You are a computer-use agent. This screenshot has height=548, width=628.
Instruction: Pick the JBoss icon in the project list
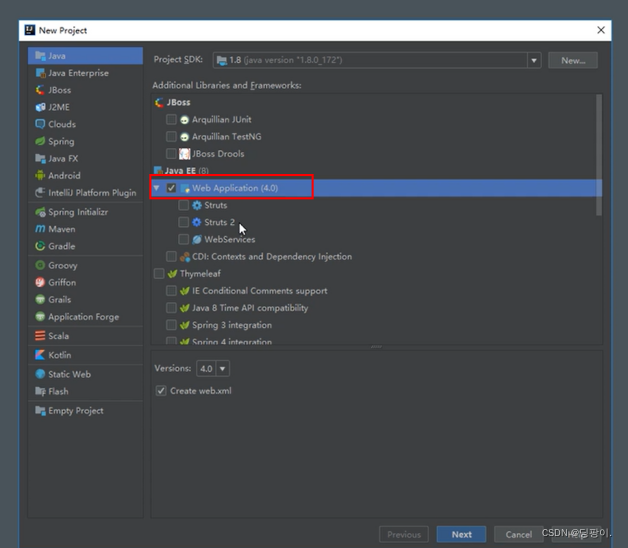pyautogui.click(x=40, y=90)
